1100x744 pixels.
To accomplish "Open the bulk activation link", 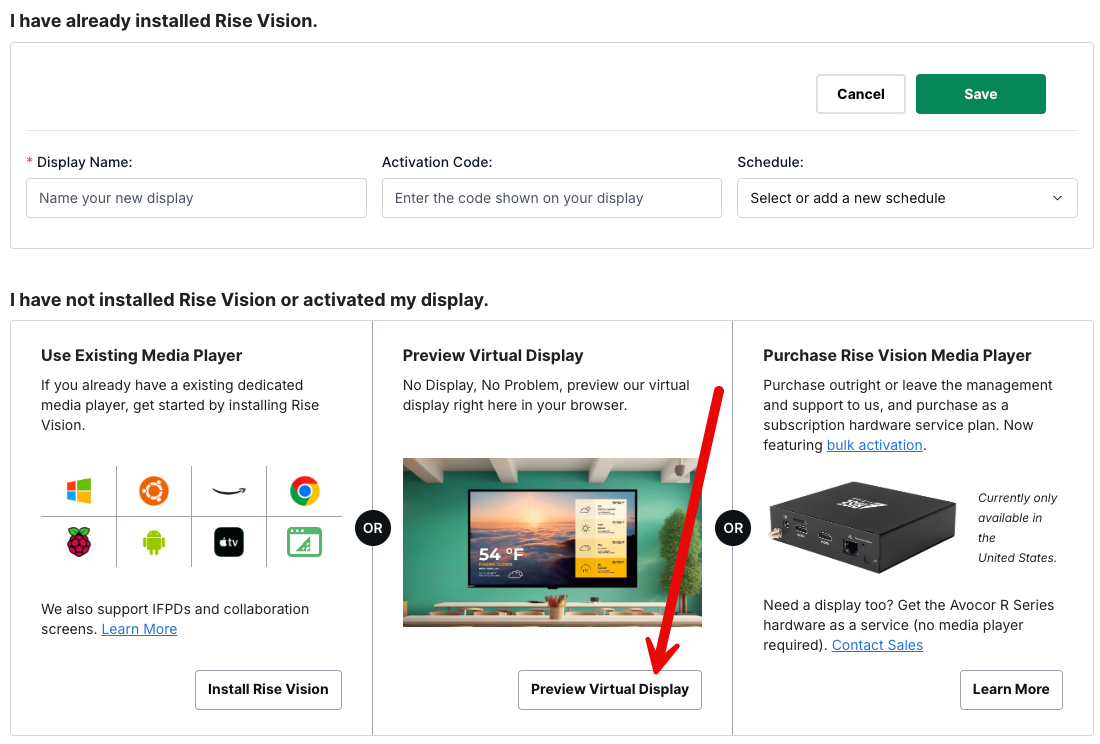I will coord(874,445).
